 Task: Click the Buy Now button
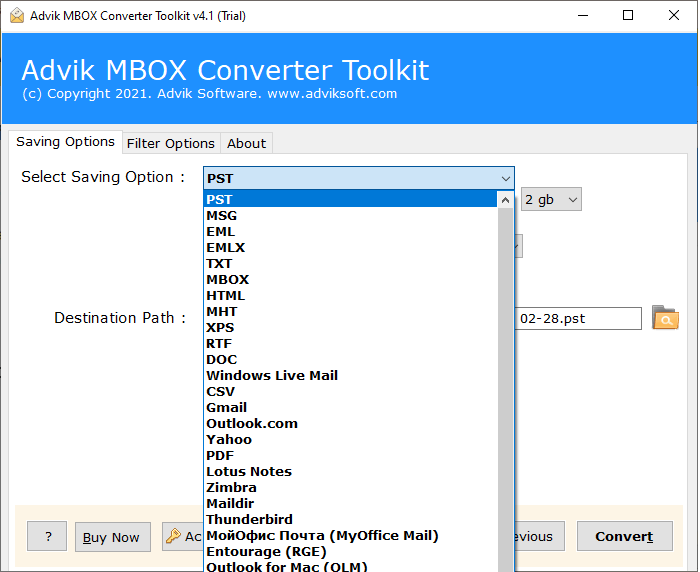tap(112, 537)
